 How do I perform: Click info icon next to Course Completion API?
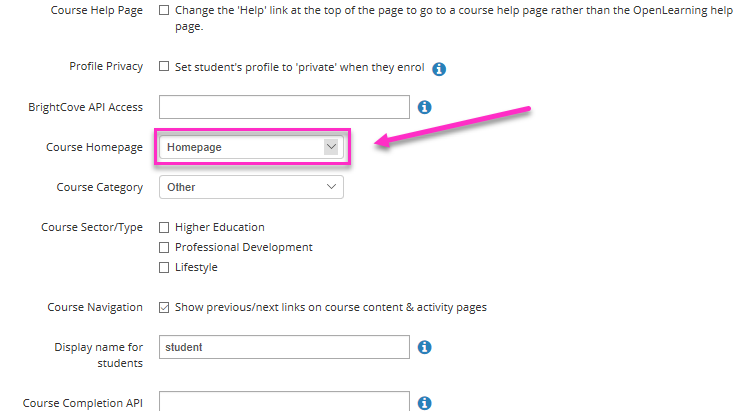425,403
